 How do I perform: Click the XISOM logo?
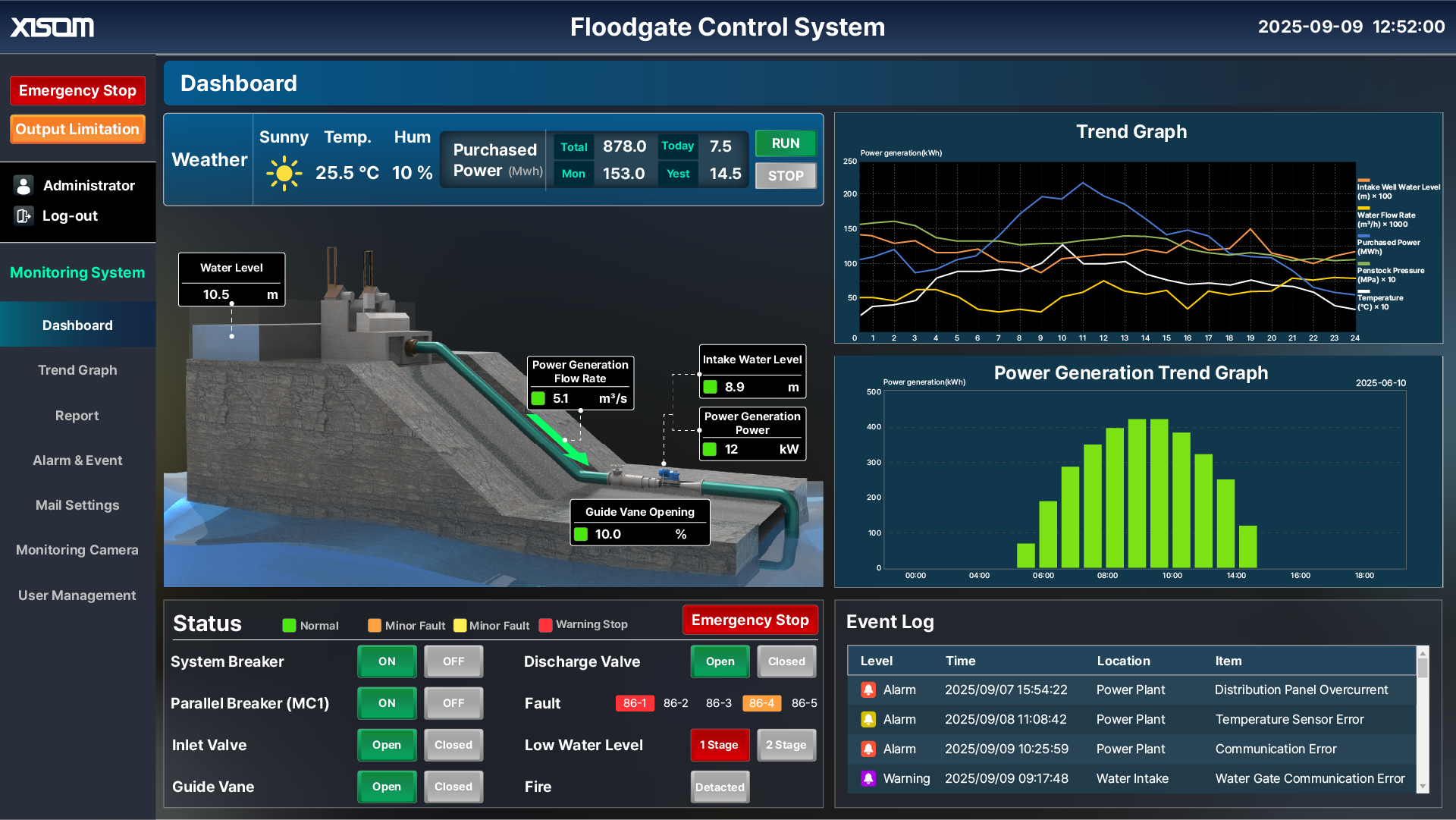(52, 27)
